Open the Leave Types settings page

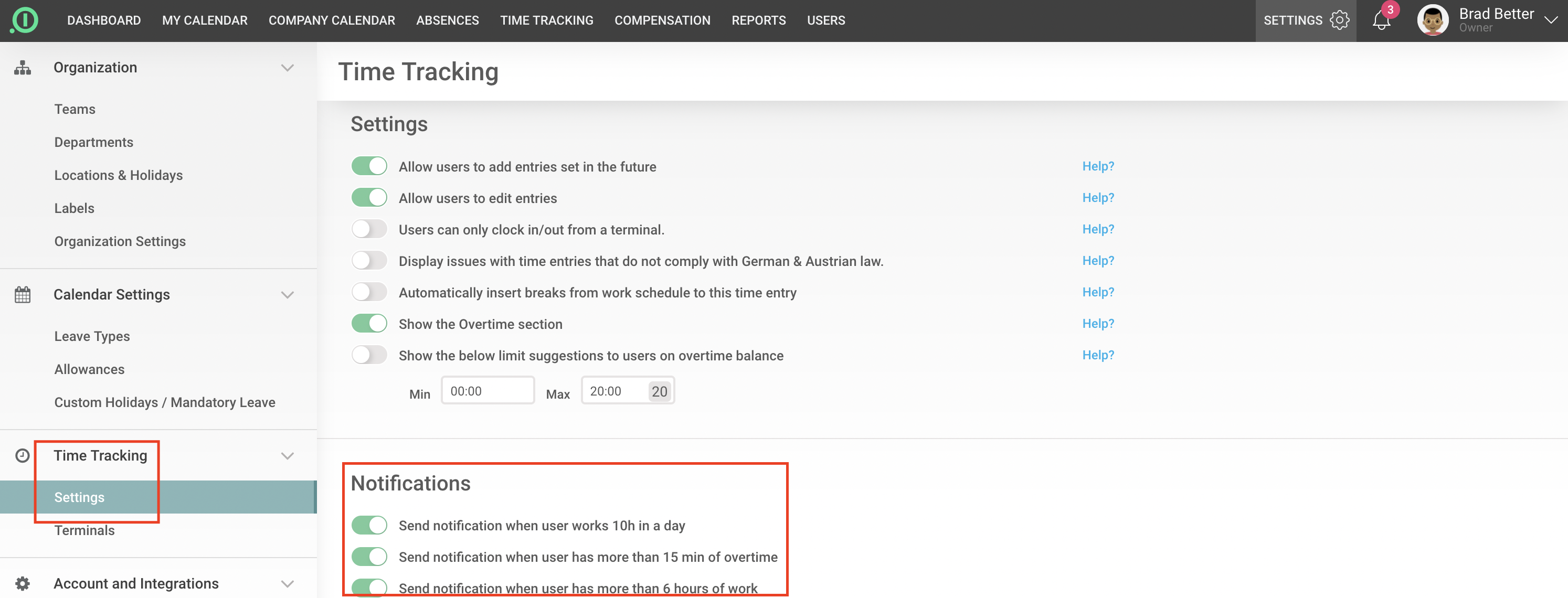click(92, 336)
